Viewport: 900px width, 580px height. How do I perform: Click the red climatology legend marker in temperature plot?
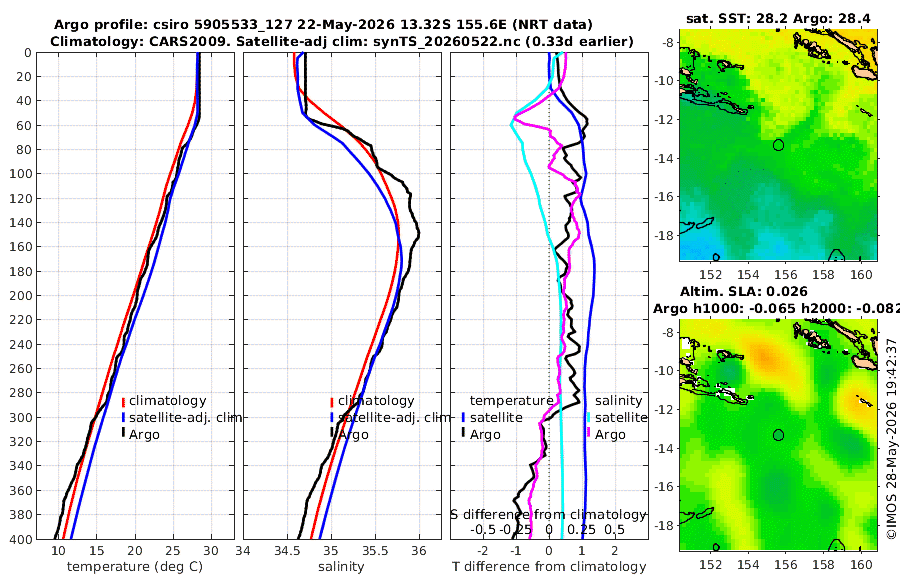coord(123,401)
